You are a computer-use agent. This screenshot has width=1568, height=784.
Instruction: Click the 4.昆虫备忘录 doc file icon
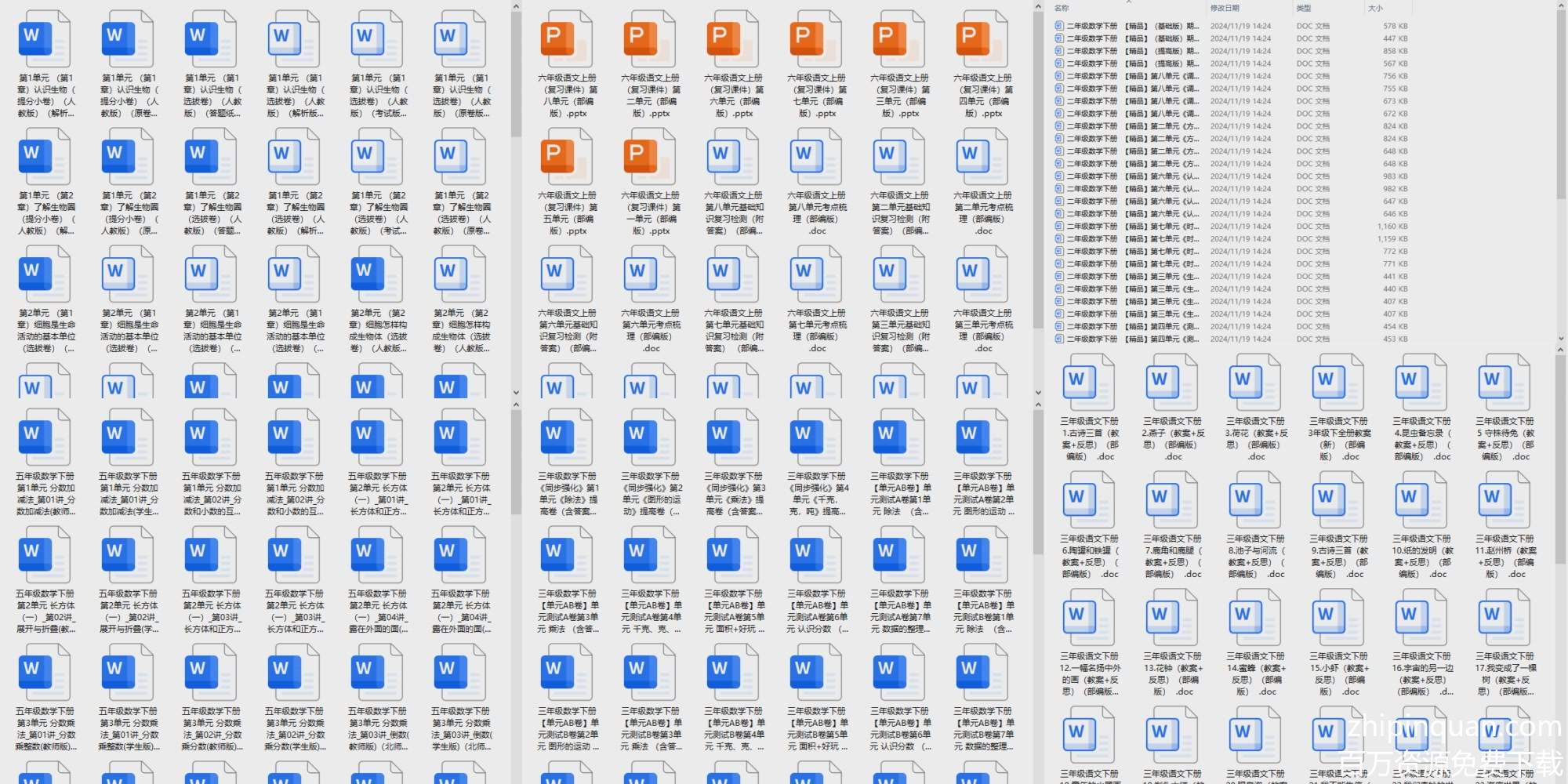[1421, 382]
